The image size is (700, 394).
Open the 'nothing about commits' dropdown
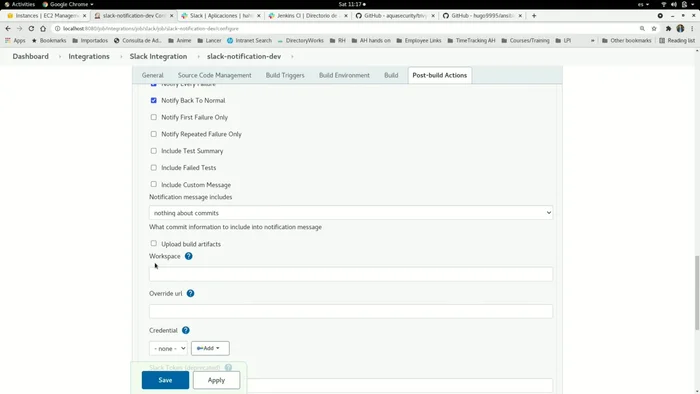pos(351,213)
